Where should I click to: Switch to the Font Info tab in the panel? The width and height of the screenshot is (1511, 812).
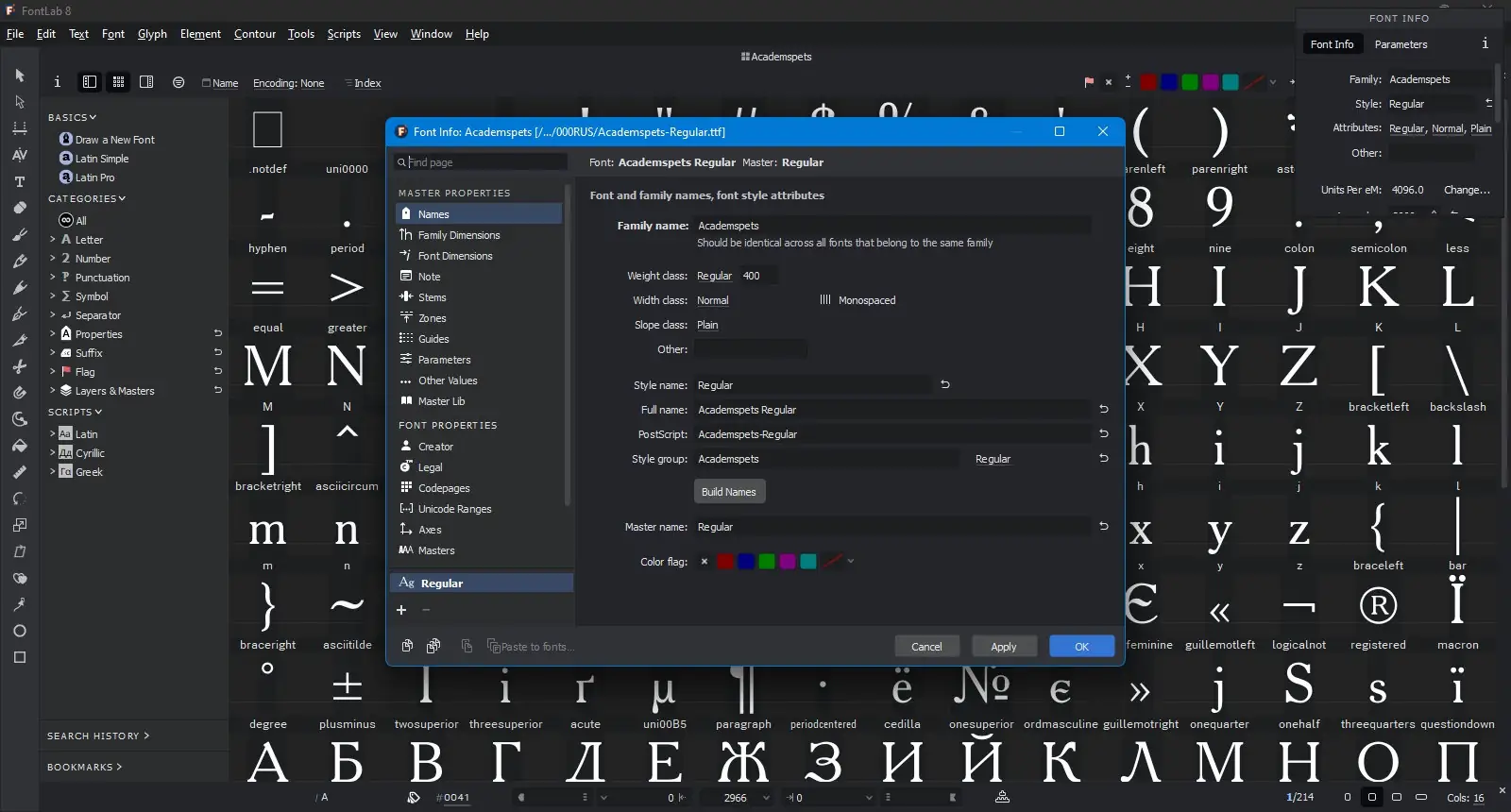tap(1332, 44)
